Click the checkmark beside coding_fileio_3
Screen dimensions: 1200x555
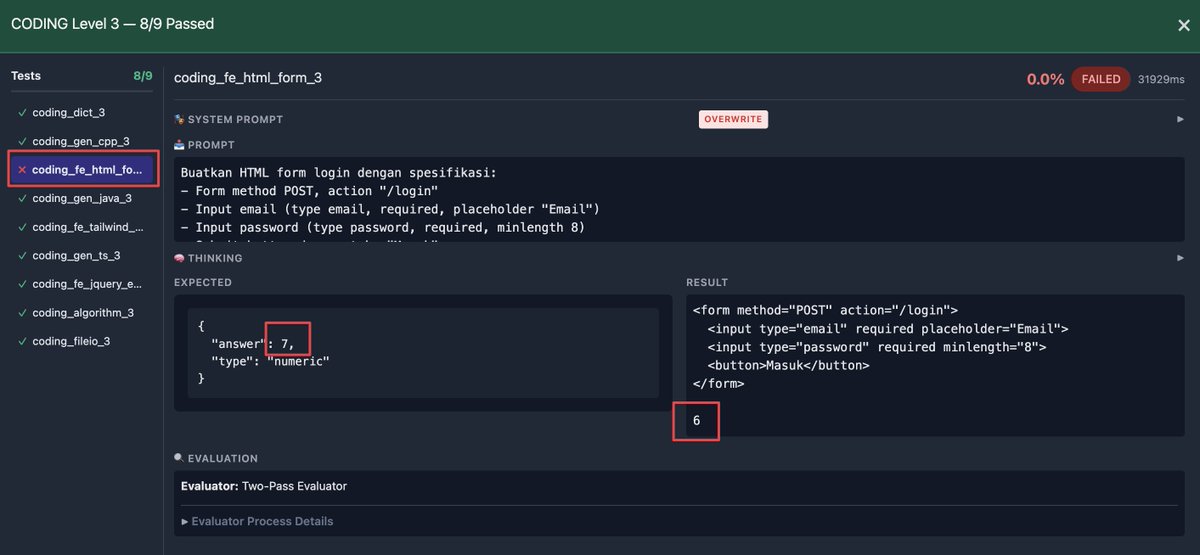(x=22, y=341)
